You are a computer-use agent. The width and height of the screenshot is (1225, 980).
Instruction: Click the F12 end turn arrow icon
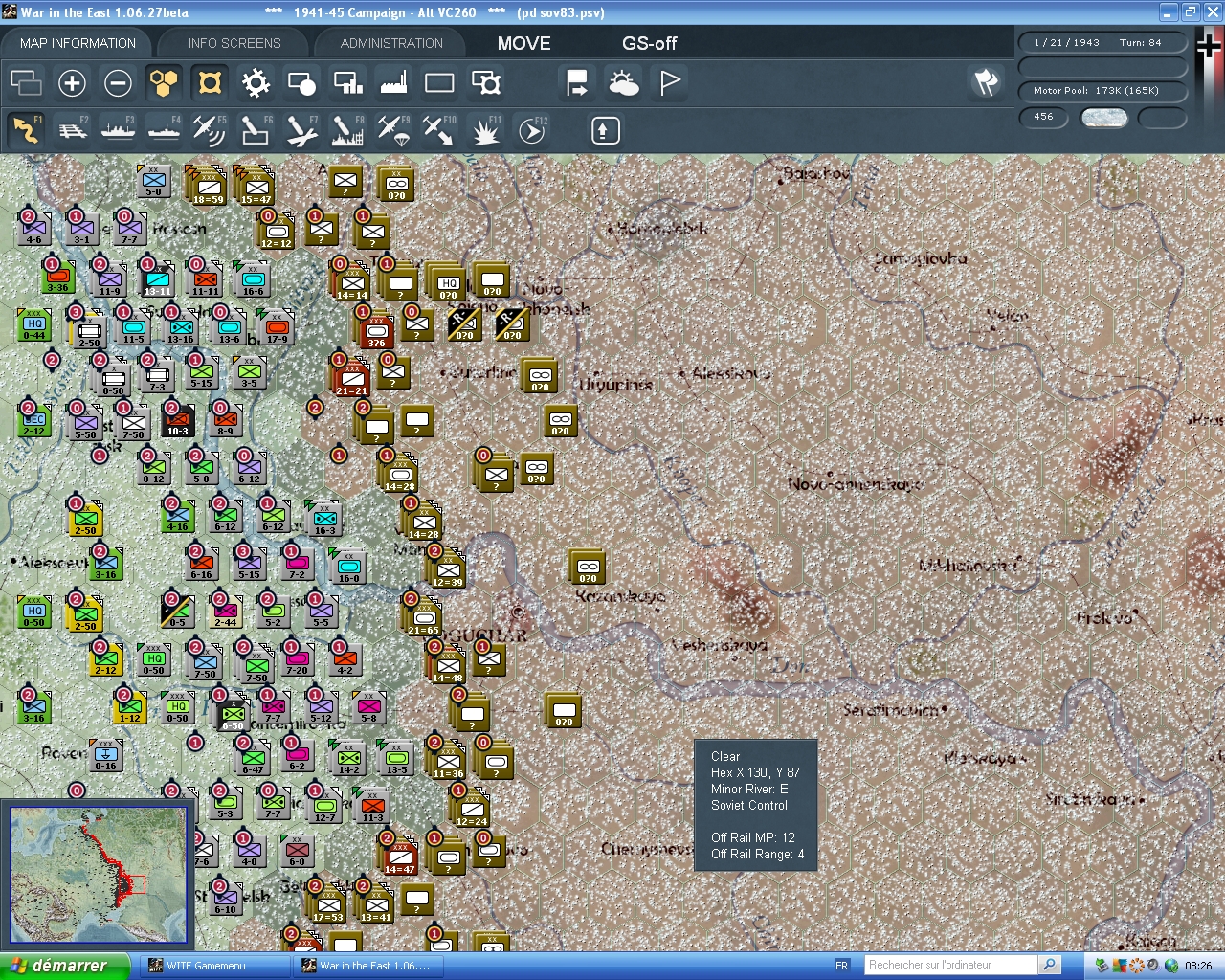point(531,129)
